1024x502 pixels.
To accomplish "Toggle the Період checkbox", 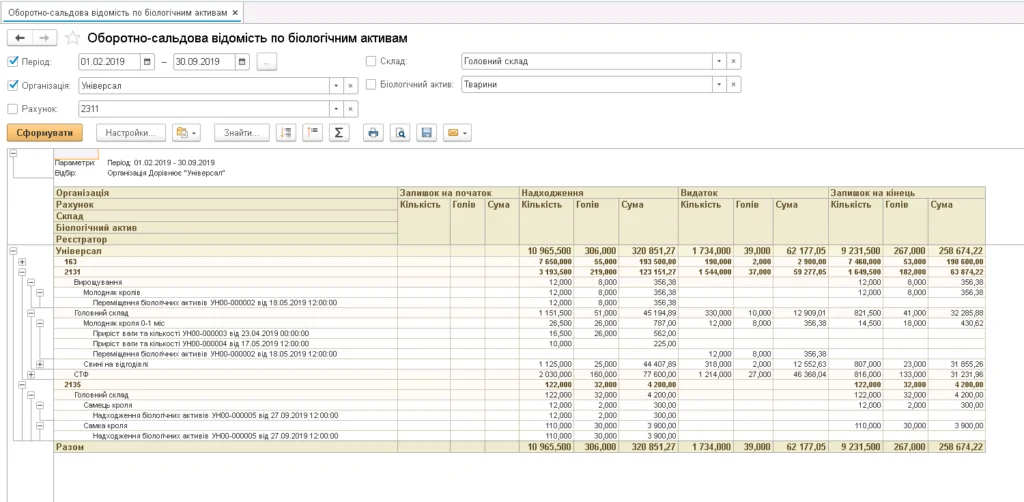I will pyautogui.click(x=12, y=62).
